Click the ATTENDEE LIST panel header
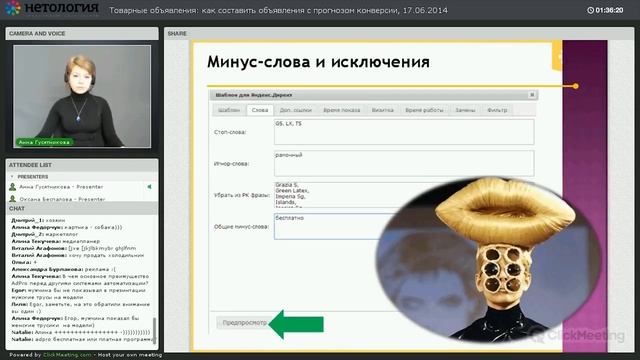The width and height of the screenshot is (640, 360). (82, 165)
